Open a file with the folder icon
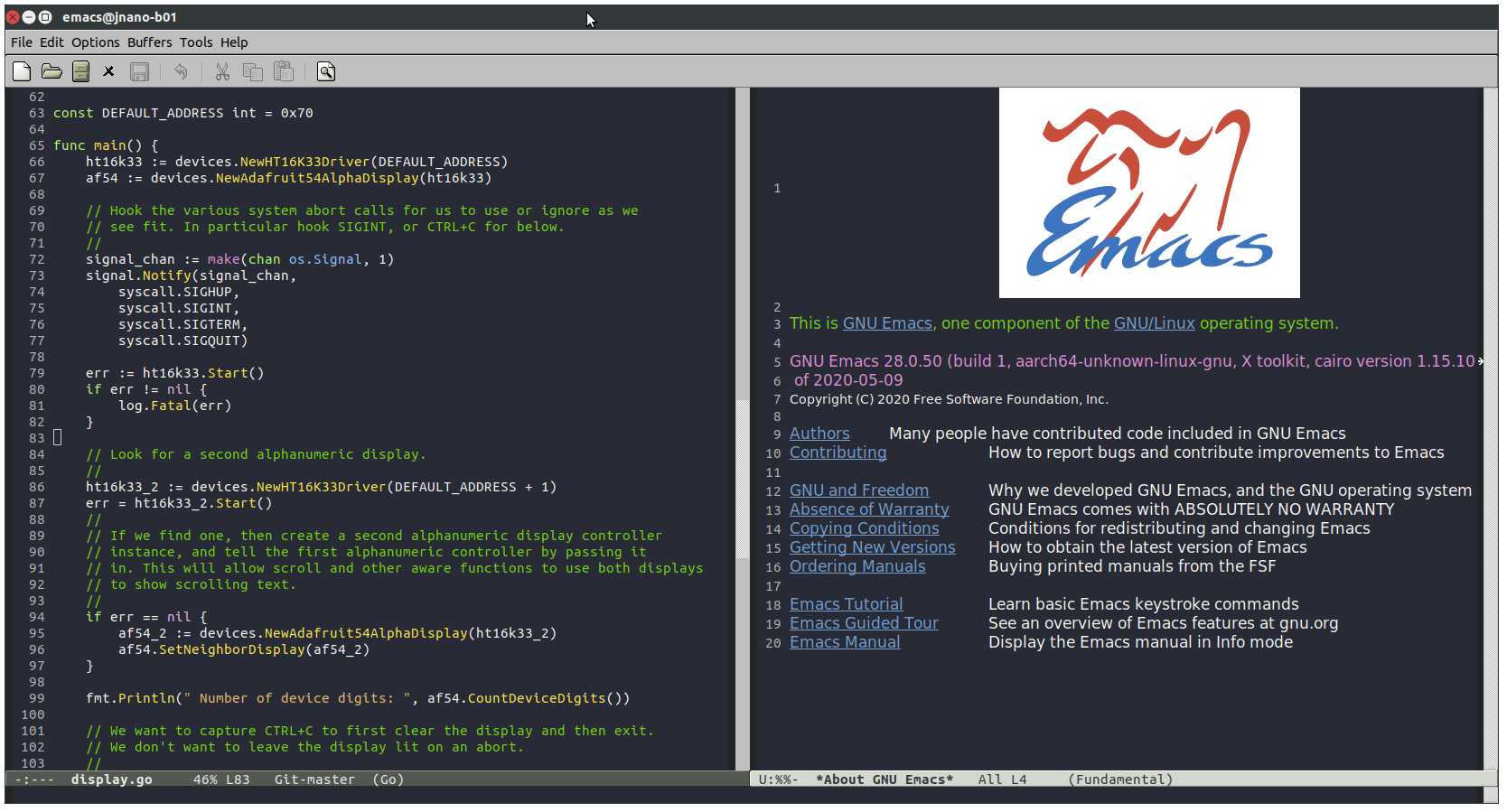1507x812 pixels. click(51, 71)
